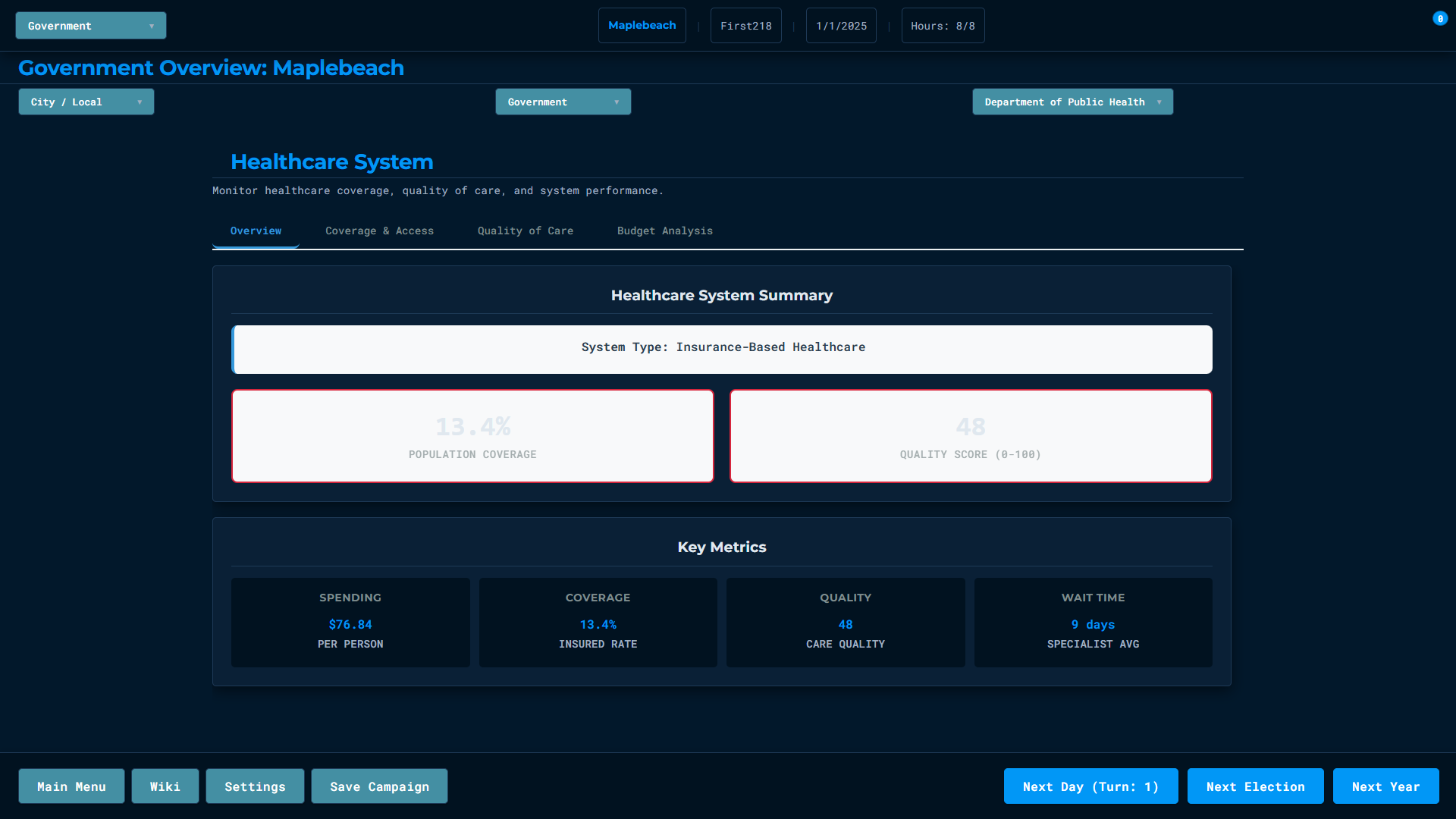Click the Wait Time specialist avg metric
1456x819 pixels.
(1092, 623)
